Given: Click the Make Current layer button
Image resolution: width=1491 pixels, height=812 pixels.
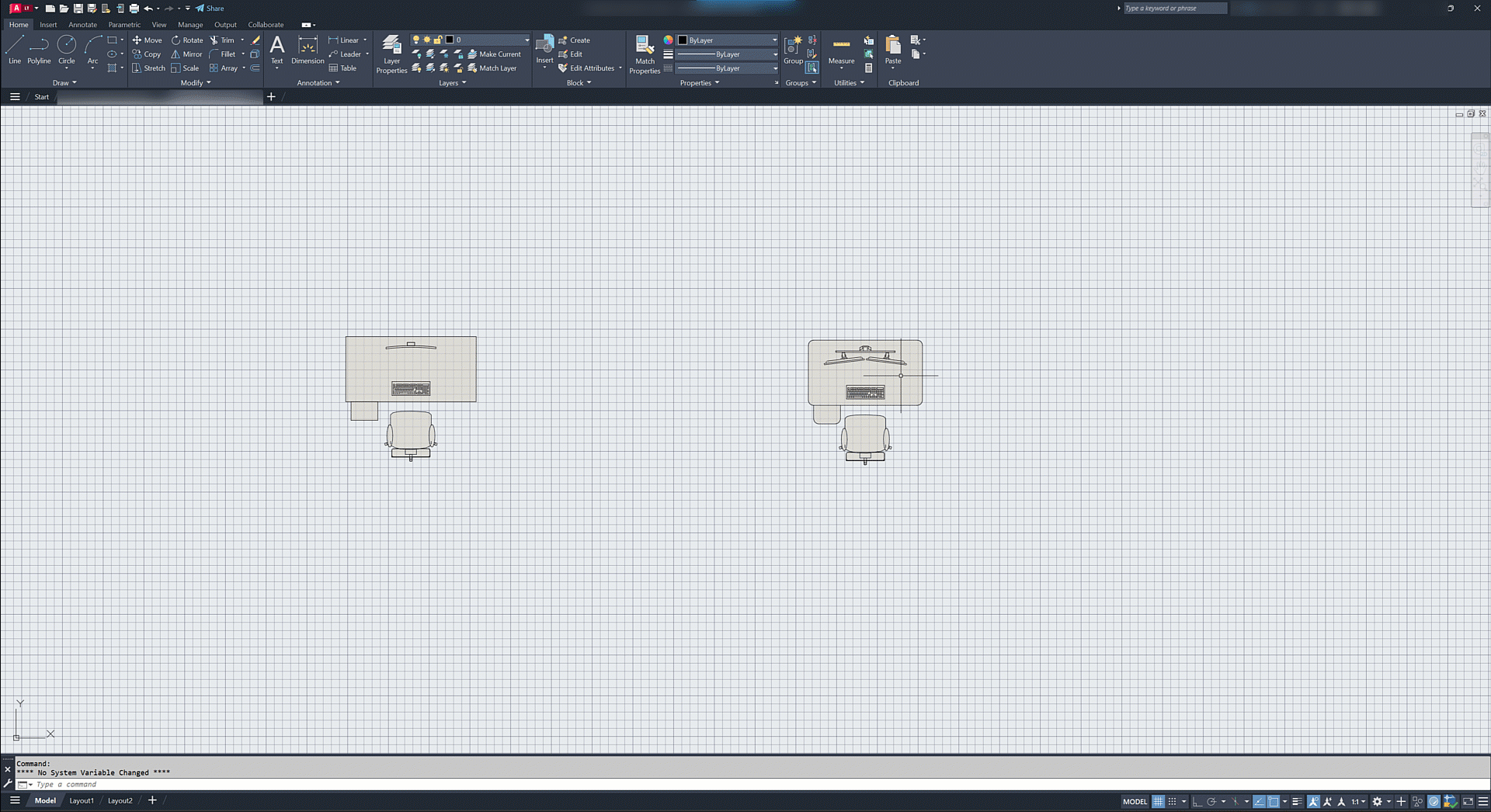Looking at the screenshot, I should click(x=494, y=54).
